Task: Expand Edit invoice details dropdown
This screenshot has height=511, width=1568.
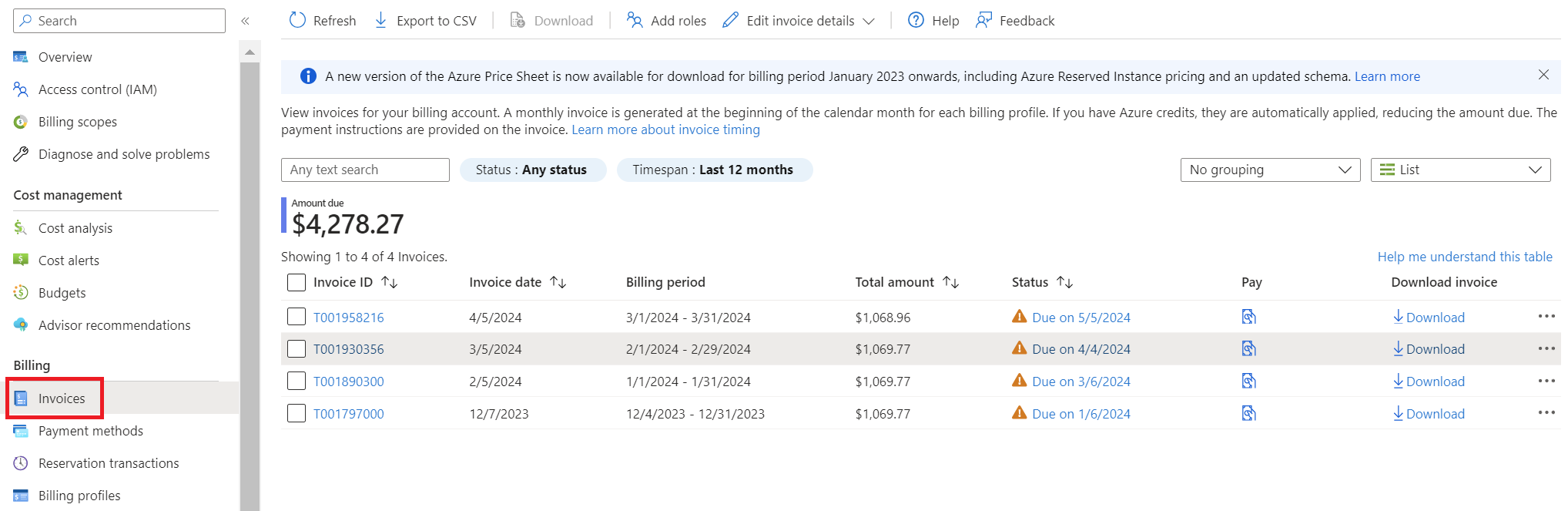Action: click(869, 21)
